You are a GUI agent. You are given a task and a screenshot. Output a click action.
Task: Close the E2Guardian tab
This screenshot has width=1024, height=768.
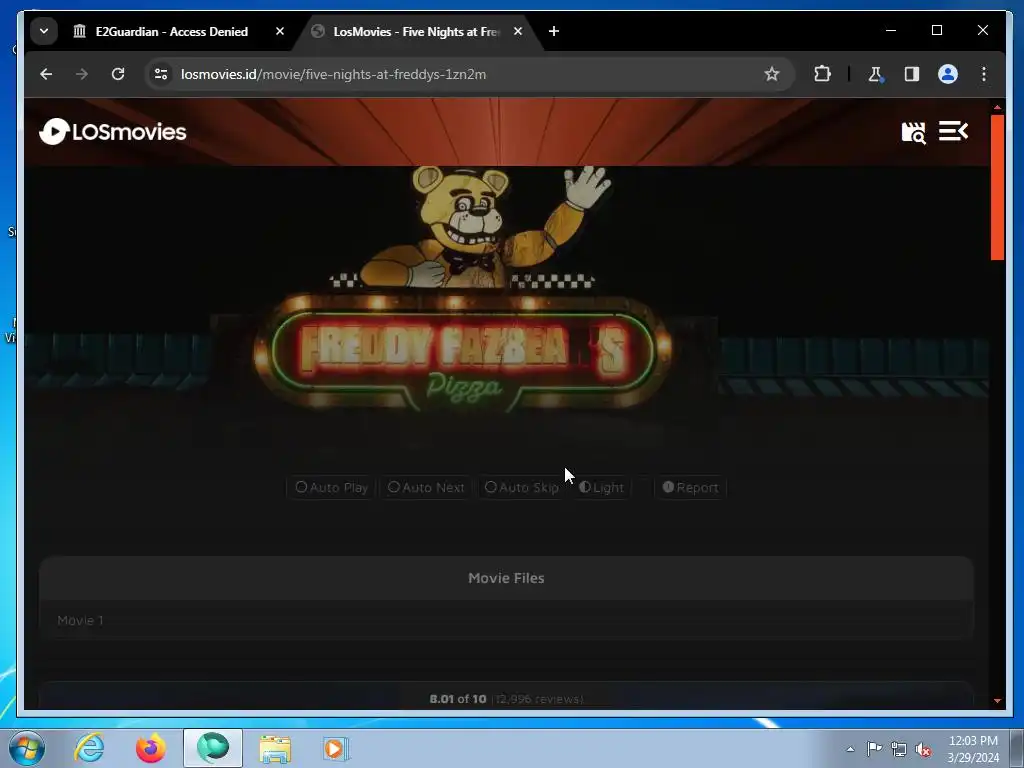[x=280, y=31]
